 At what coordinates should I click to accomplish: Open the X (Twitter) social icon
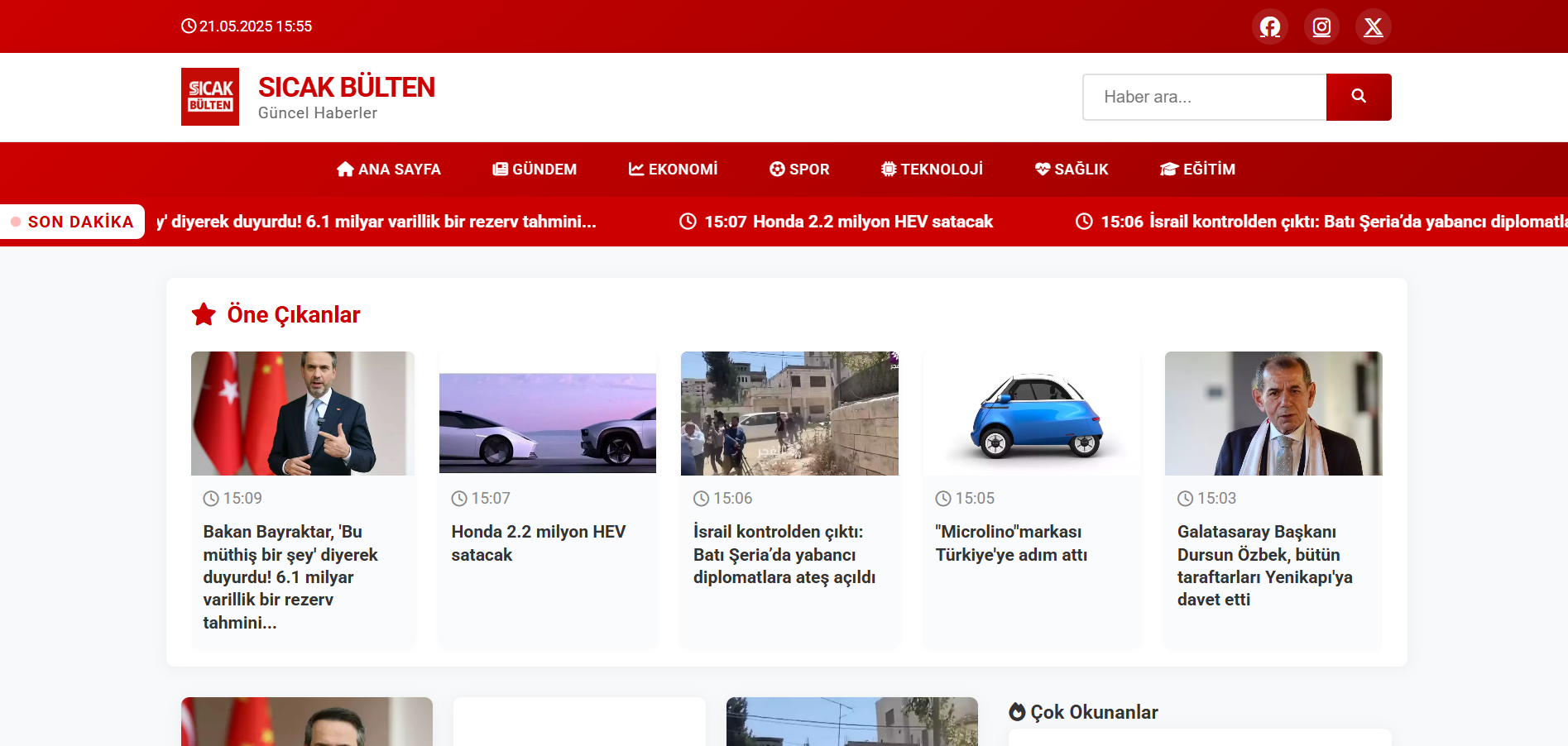[x=1373, y=26]
